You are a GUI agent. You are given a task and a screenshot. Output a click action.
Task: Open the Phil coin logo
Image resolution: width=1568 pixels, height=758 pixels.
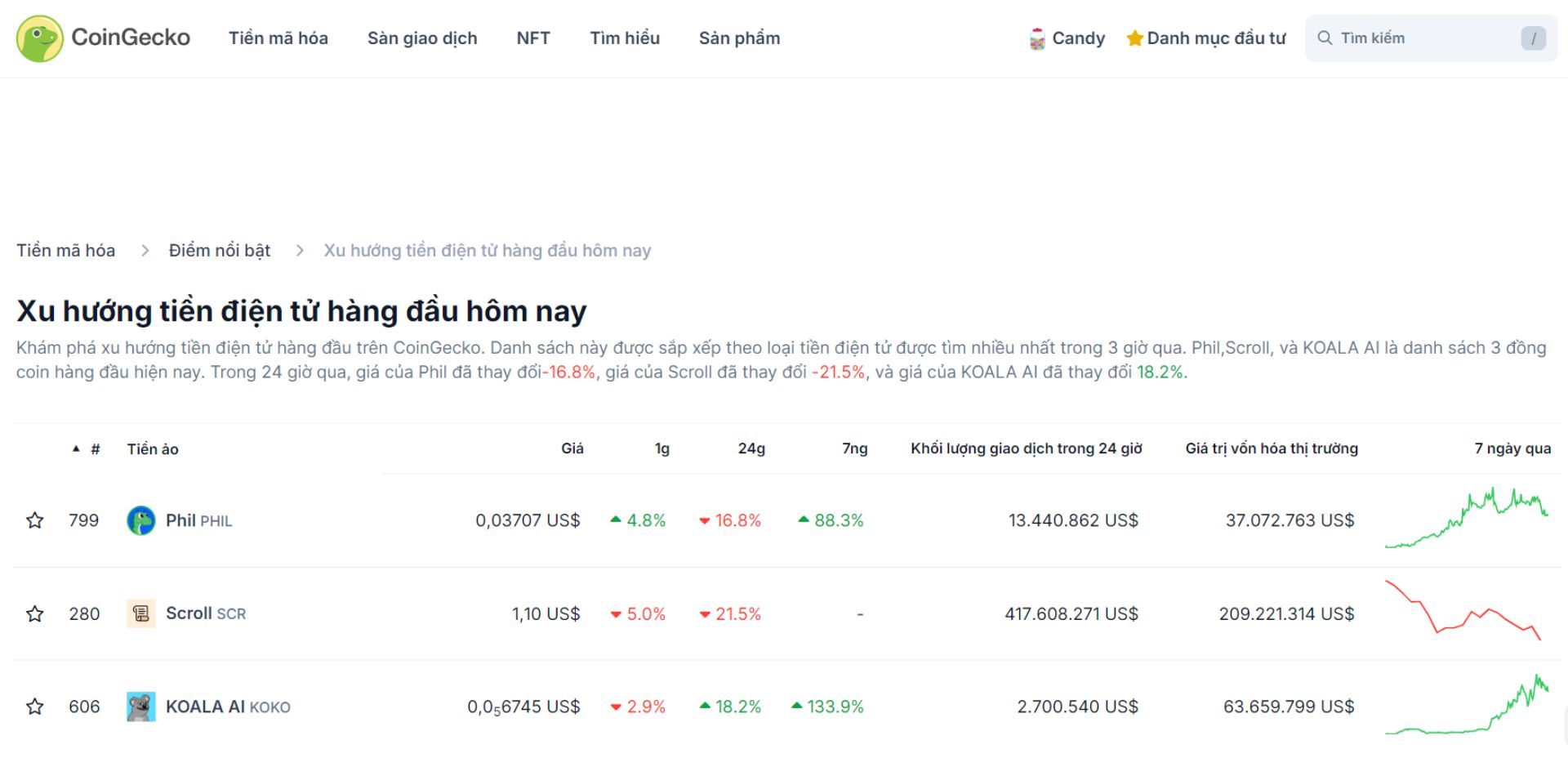(x=141, y=520)
